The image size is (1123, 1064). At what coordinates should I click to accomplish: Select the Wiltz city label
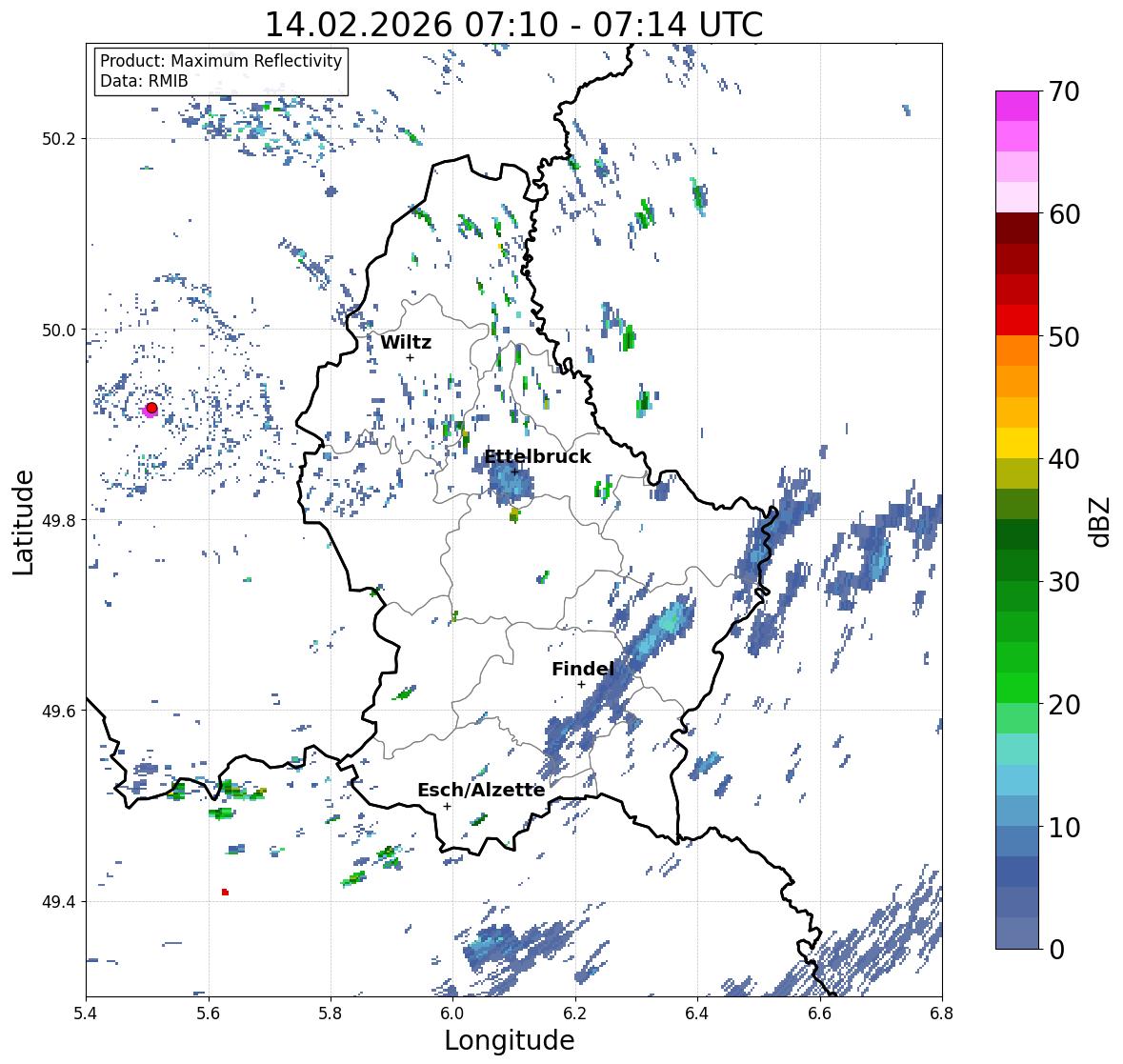click(x=406, y=342)
